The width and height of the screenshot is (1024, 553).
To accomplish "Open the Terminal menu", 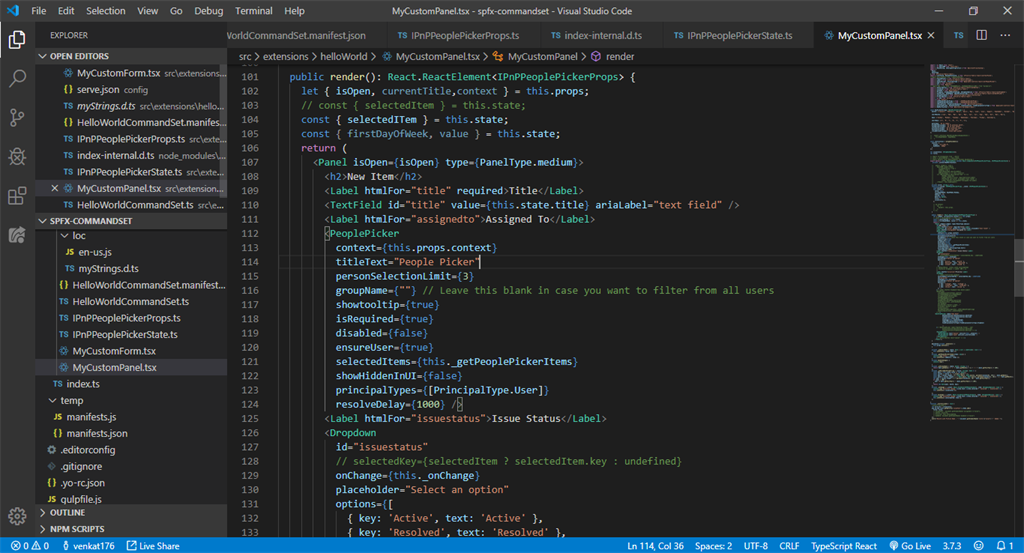I will point(253,11).
